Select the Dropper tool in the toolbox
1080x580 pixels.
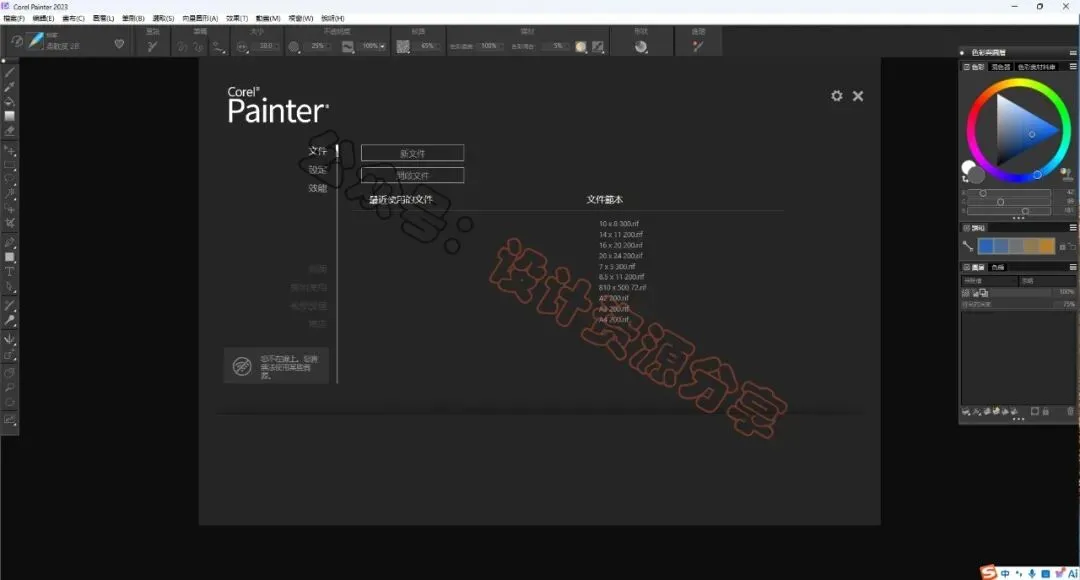click(x=10, y=87)
